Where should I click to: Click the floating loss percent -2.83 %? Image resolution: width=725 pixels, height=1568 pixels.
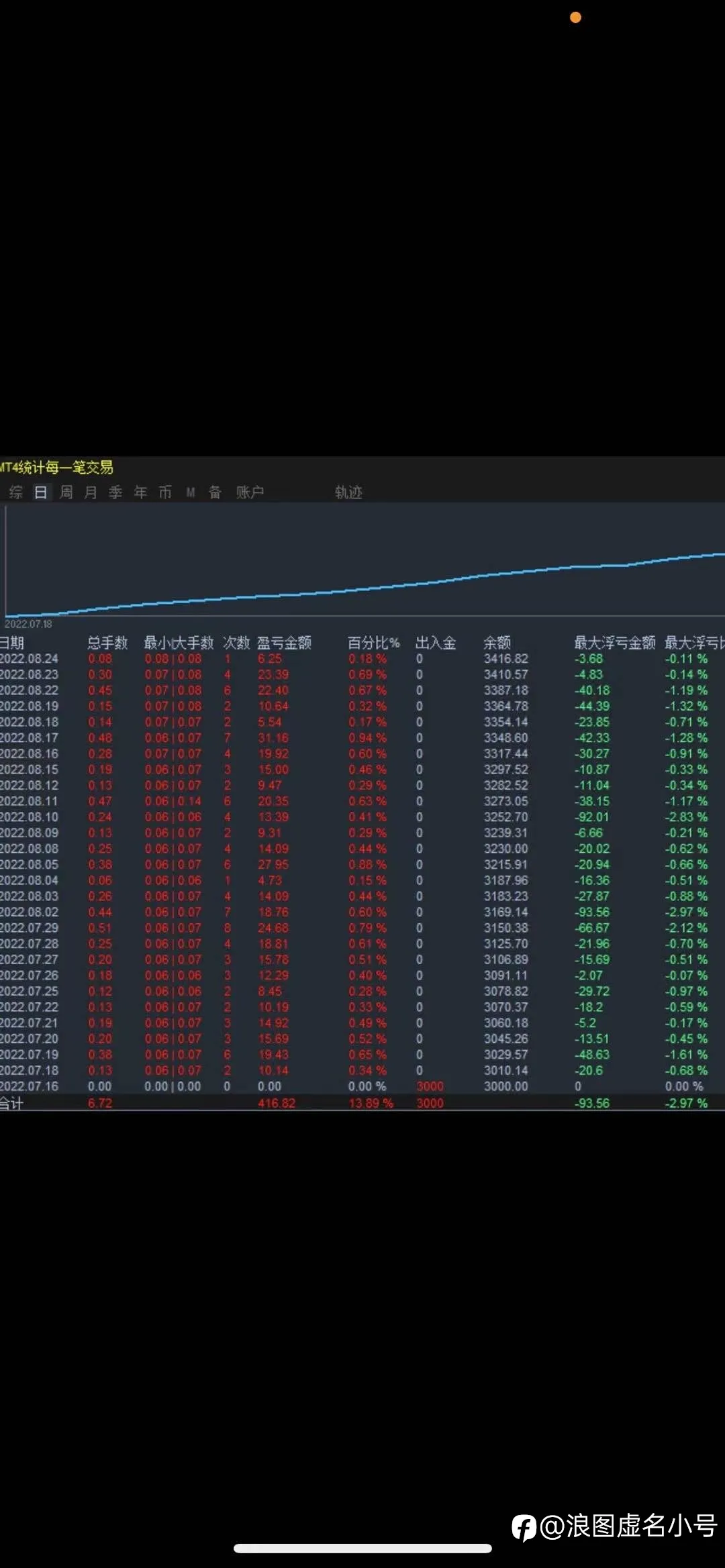coord(686,817)
